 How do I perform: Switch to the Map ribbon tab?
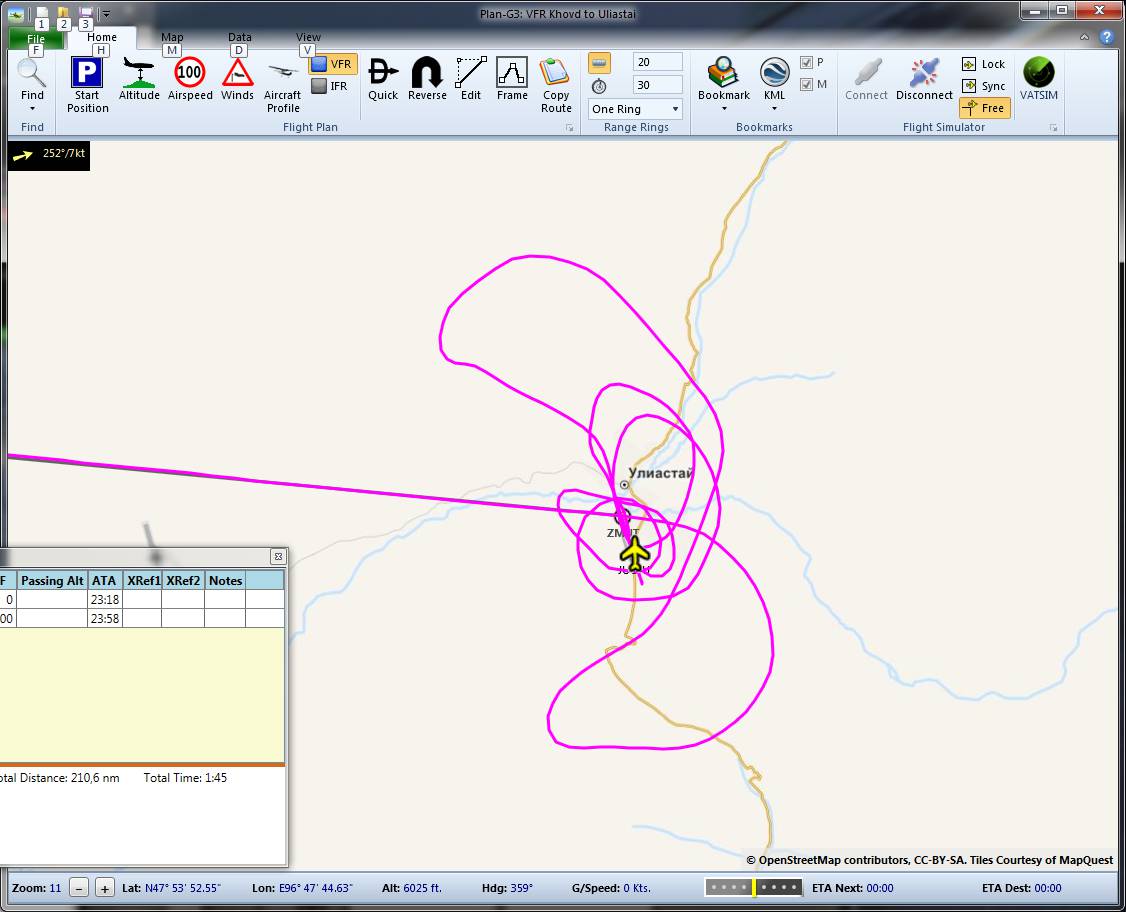point(172,38)
